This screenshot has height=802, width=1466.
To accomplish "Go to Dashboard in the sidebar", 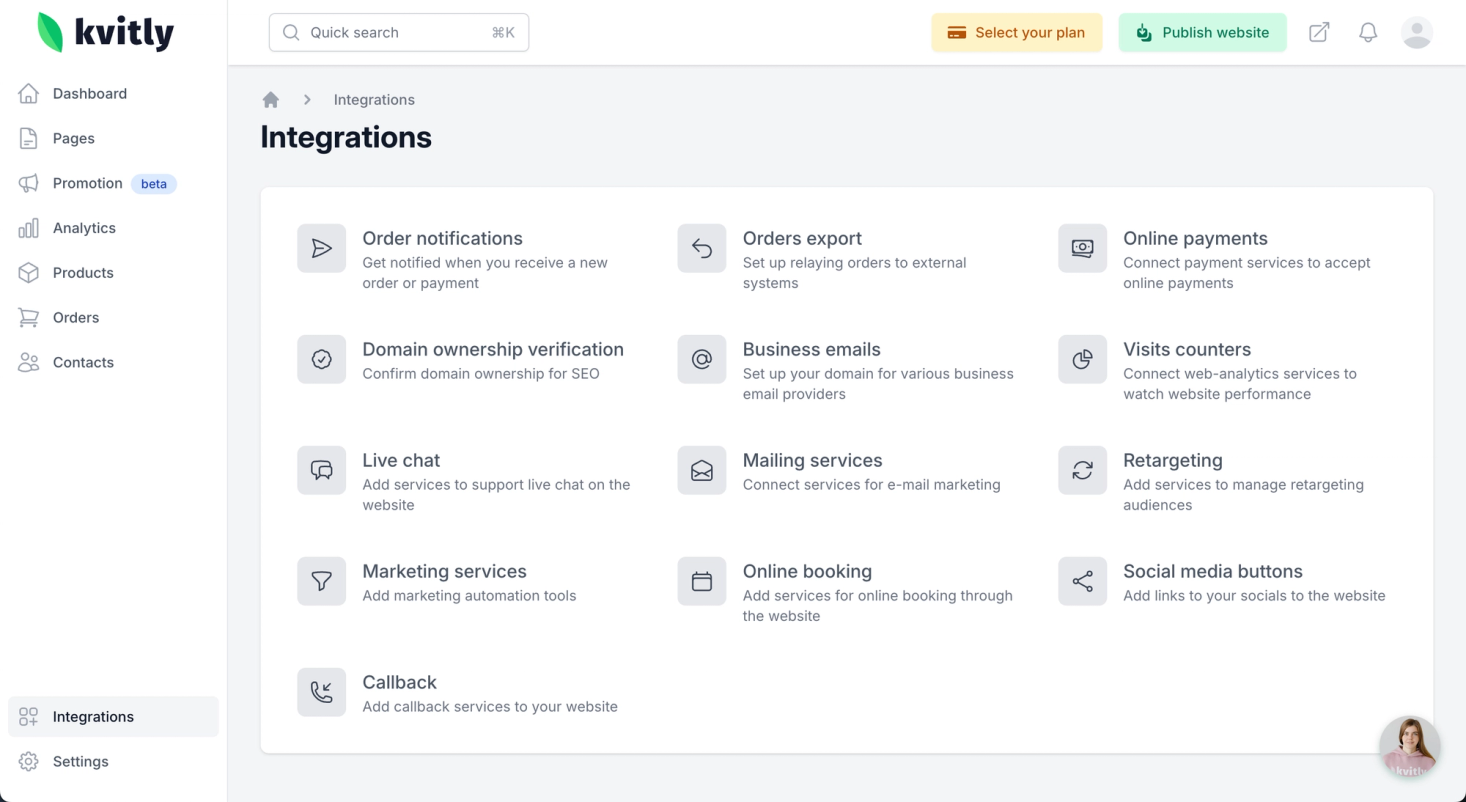I will [90, 94].
